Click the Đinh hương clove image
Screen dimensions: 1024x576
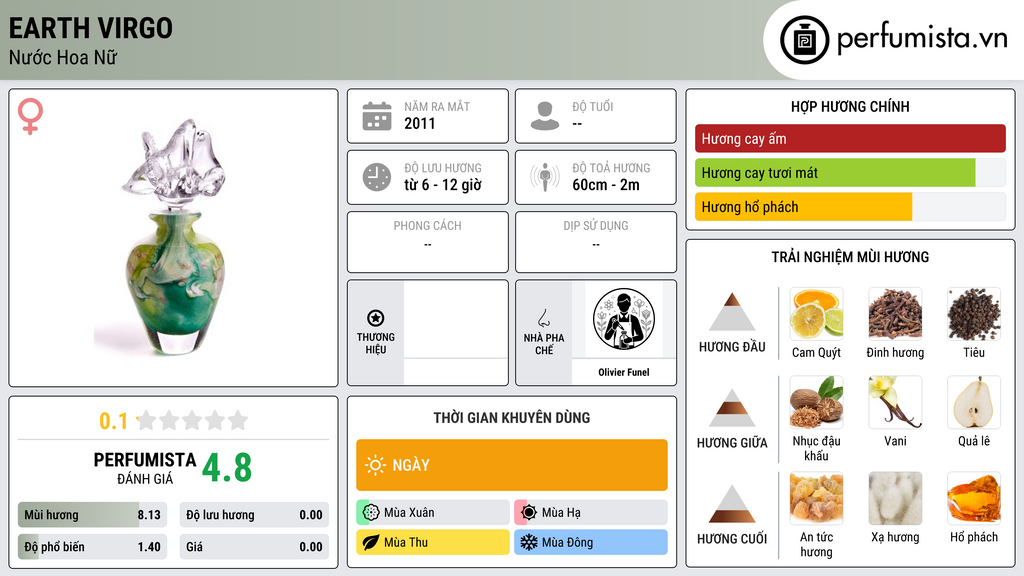click(895, 314)
